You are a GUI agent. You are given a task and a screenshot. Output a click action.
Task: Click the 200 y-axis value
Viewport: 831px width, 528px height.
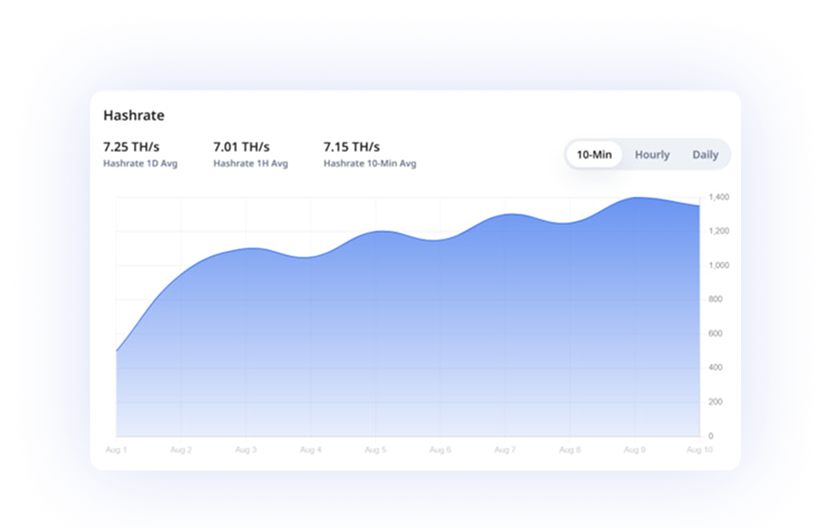(715, 402)
